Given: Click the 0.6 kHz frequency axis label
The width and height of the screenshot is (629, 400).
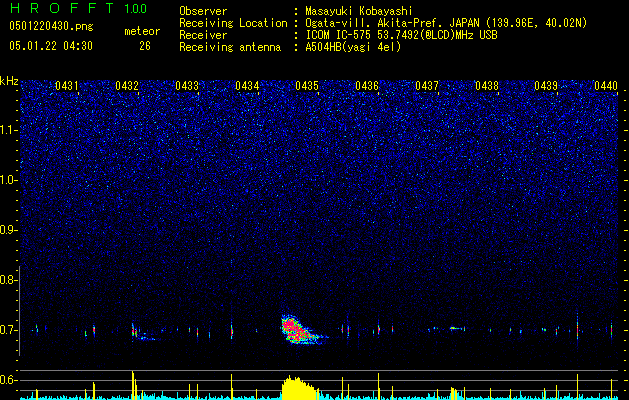Looking at the screenshot, I should [8, 380].
